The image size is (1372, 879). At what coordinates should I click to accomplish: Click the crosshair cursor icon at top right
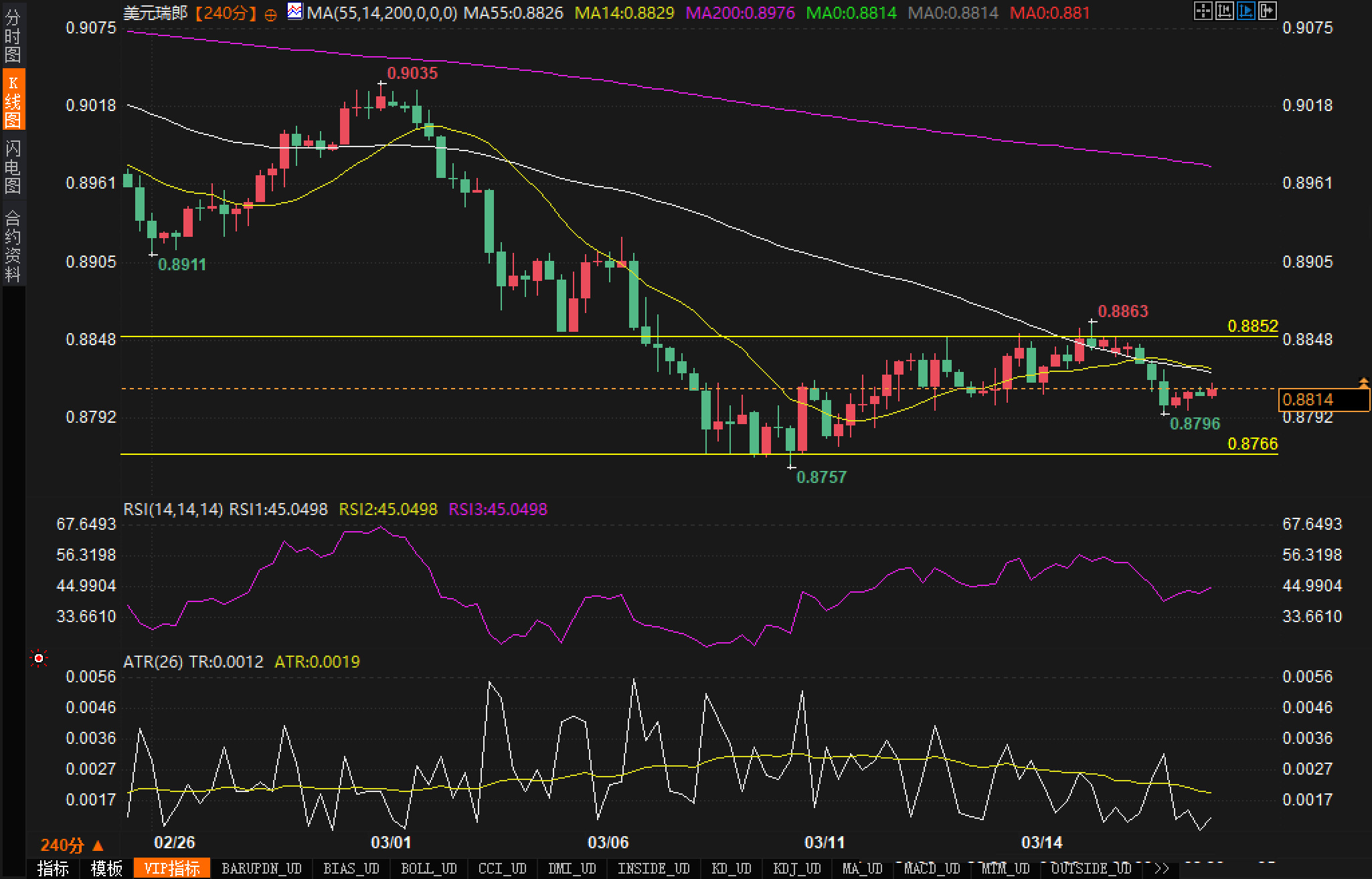[1203, 11]
